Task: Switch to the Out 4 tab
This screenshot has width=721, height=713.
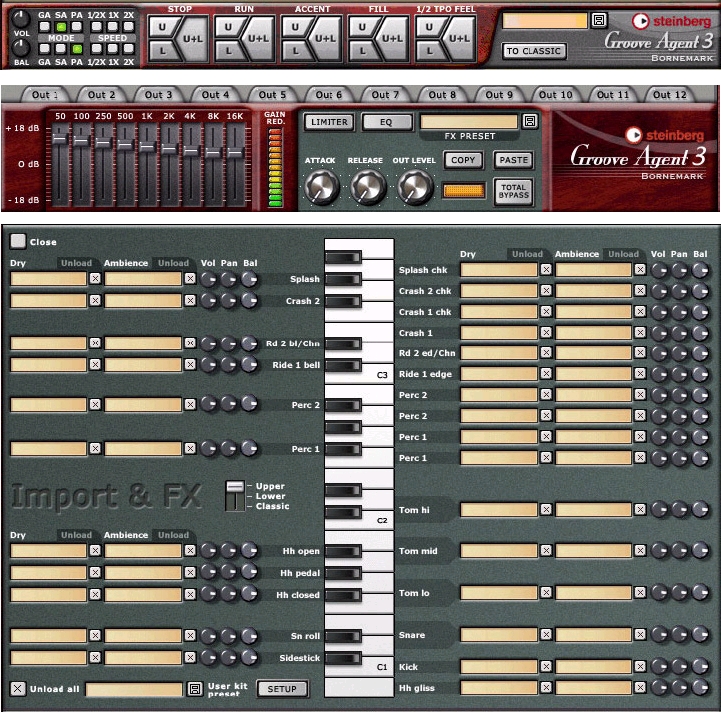Action: (215, 95)
